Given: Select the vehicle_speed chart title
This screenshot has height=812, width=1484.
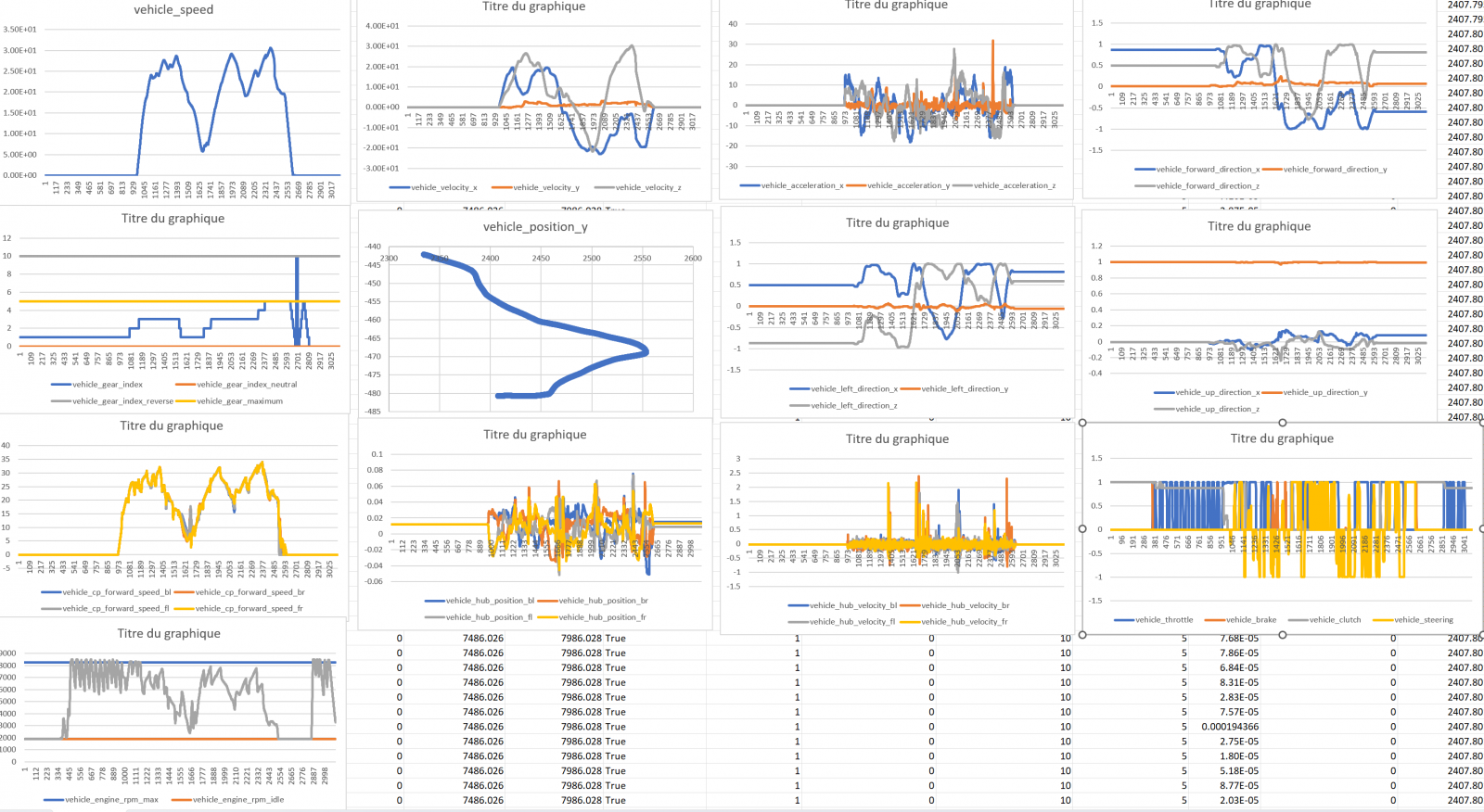Looking at the screenshot, I should click(173, 9).
